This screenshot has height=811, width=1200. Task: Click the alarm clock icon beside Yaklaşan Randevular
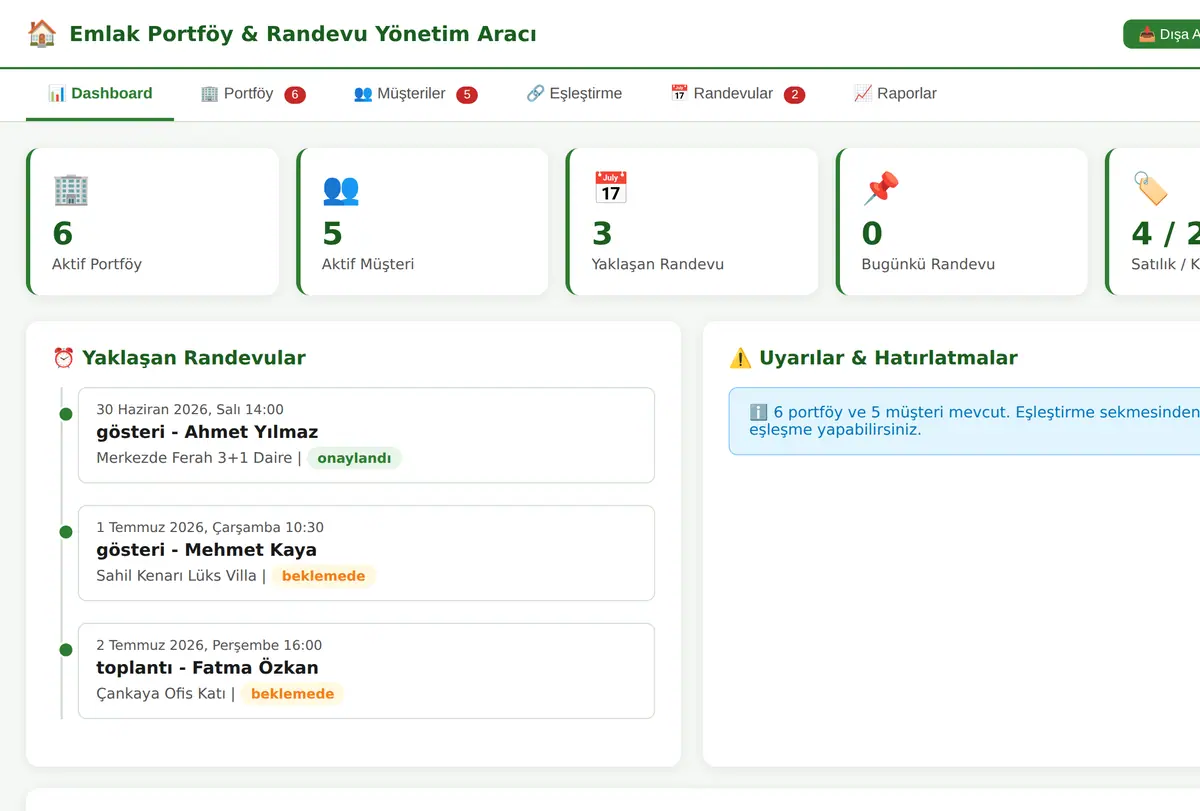click(x=64, y=358)
